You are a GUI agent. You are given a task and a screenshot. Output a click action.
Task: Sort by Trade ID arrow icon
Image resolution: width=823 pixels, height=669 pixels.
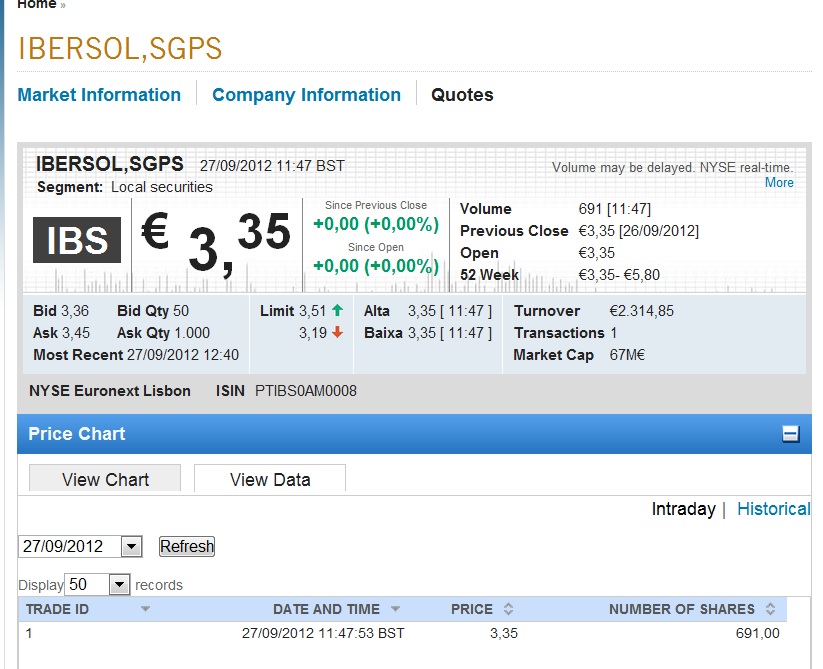(145, 609)
